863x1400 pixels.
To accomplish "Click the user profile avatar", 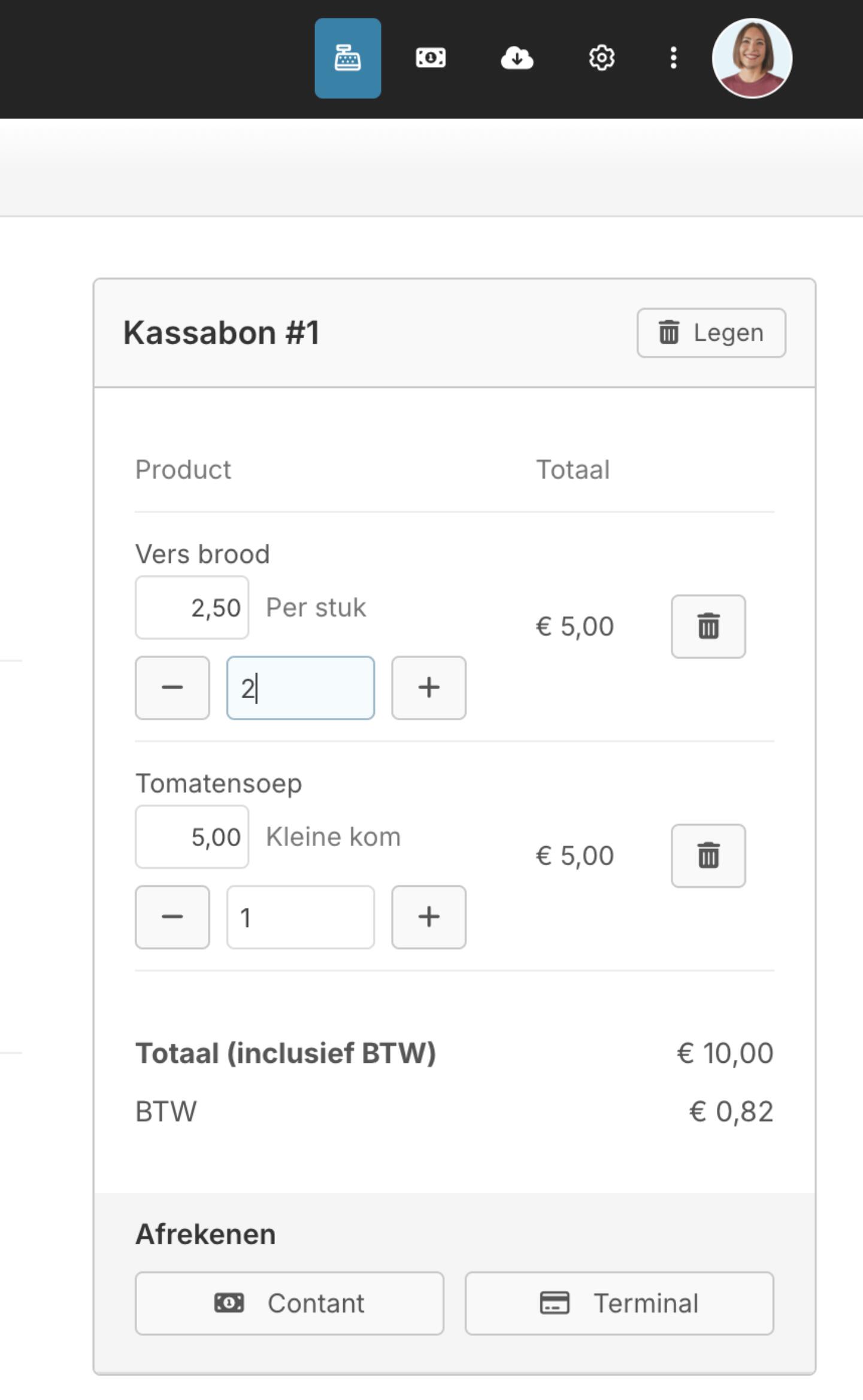I will click(x=752, y=58).
